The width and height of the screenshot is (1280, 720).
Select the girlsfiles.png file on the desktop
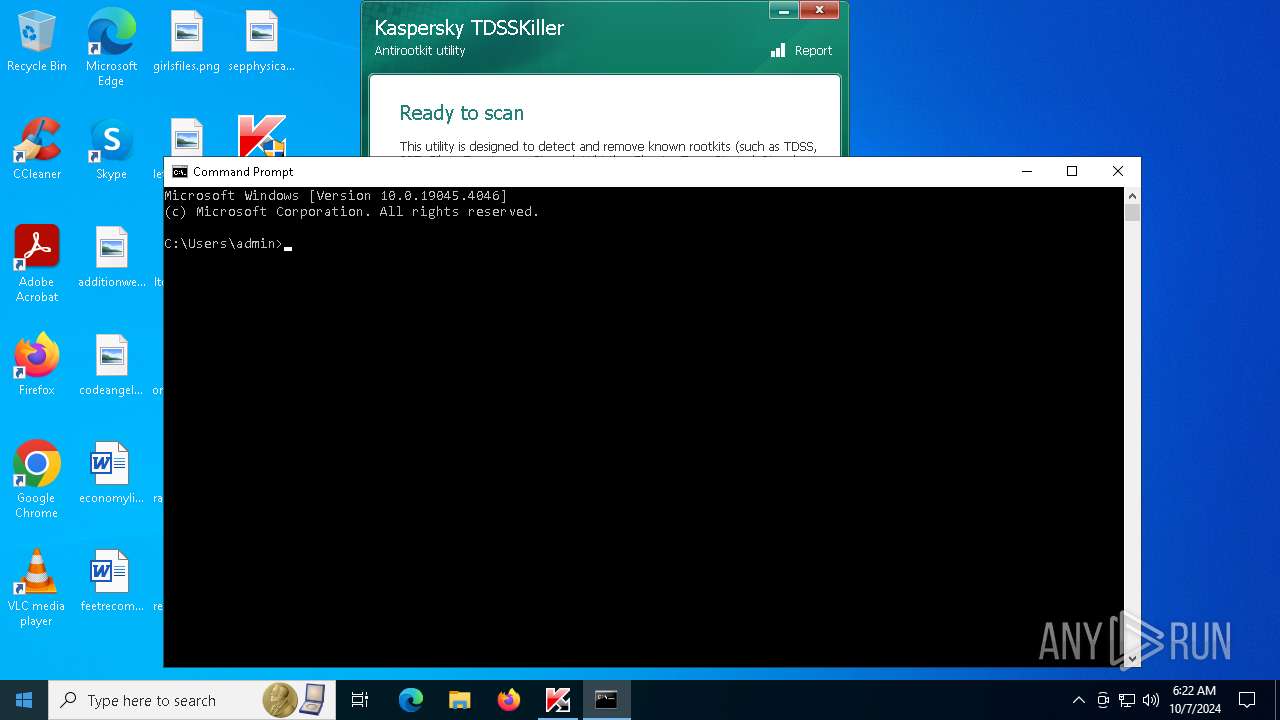tap(186, 42)
